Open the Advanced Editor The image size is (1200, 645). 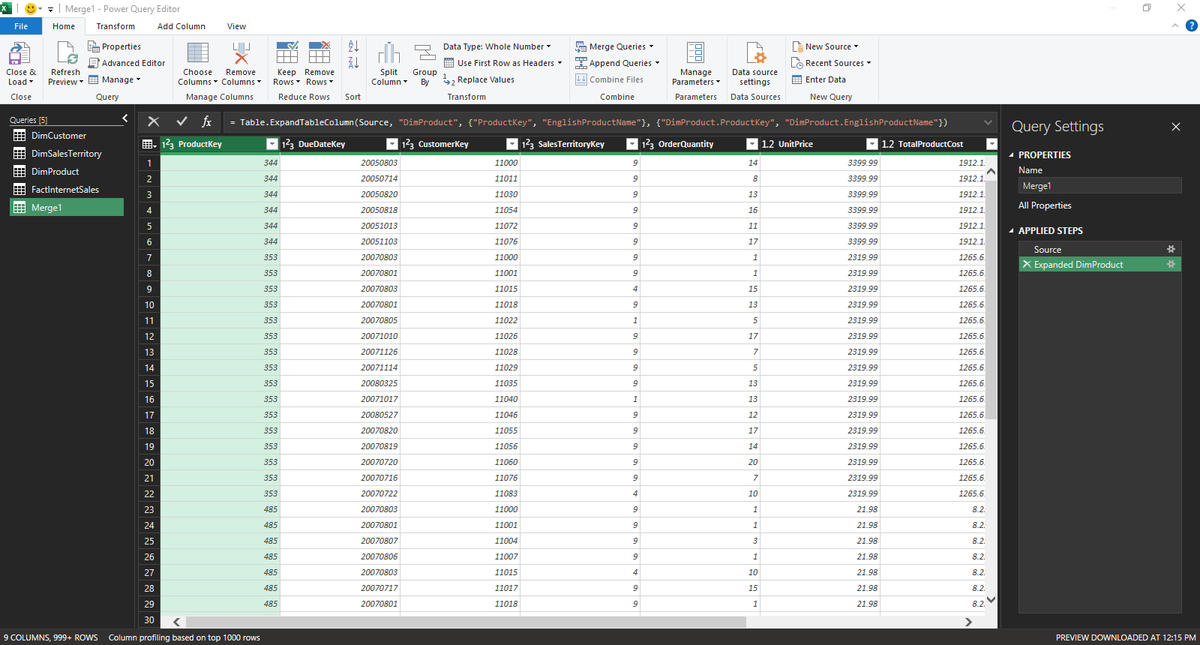(x=126, y=63)
